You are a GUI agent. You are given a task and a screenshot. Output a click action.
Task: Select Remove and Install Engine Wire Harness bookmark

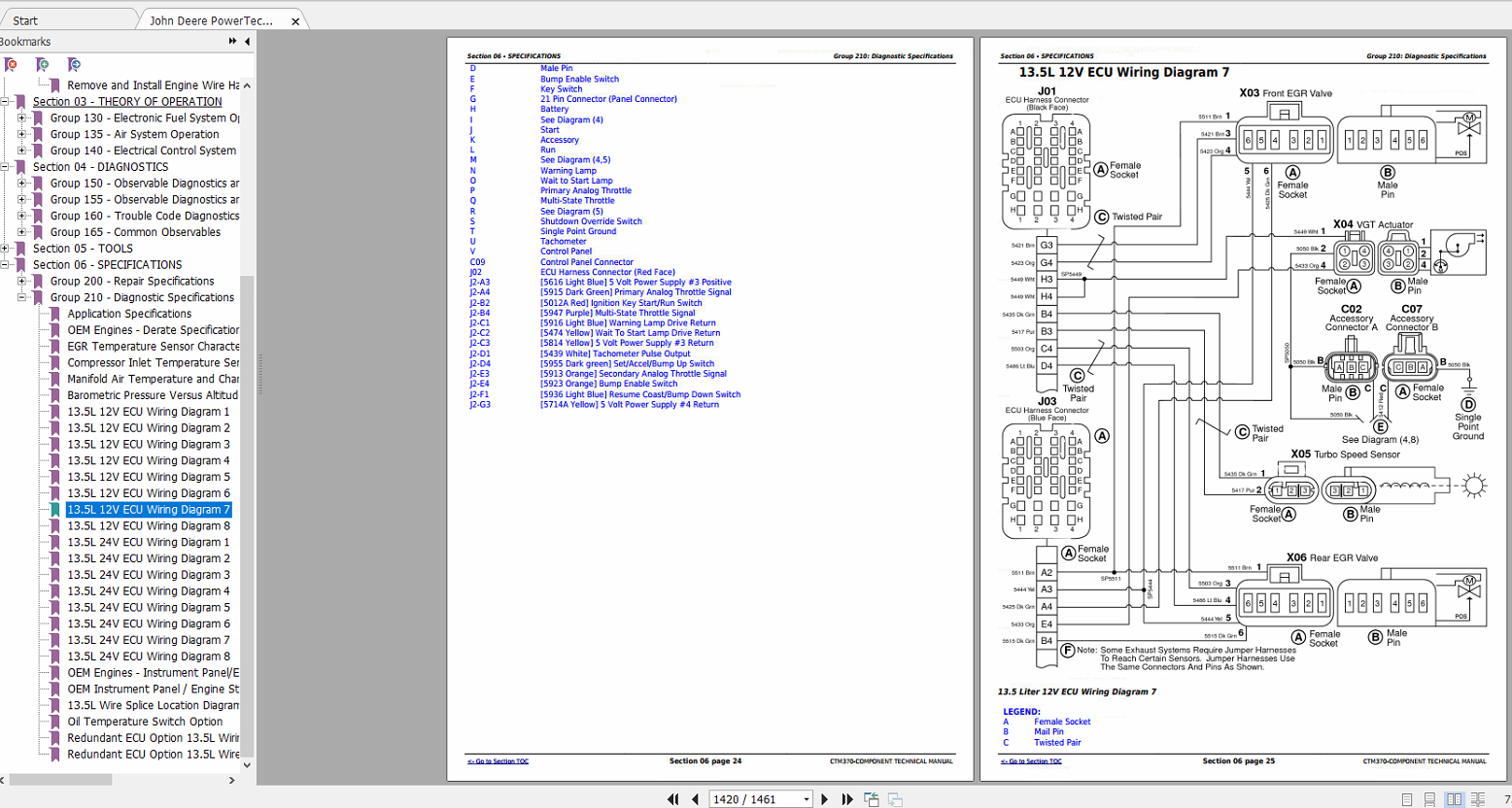coord(153,85)
